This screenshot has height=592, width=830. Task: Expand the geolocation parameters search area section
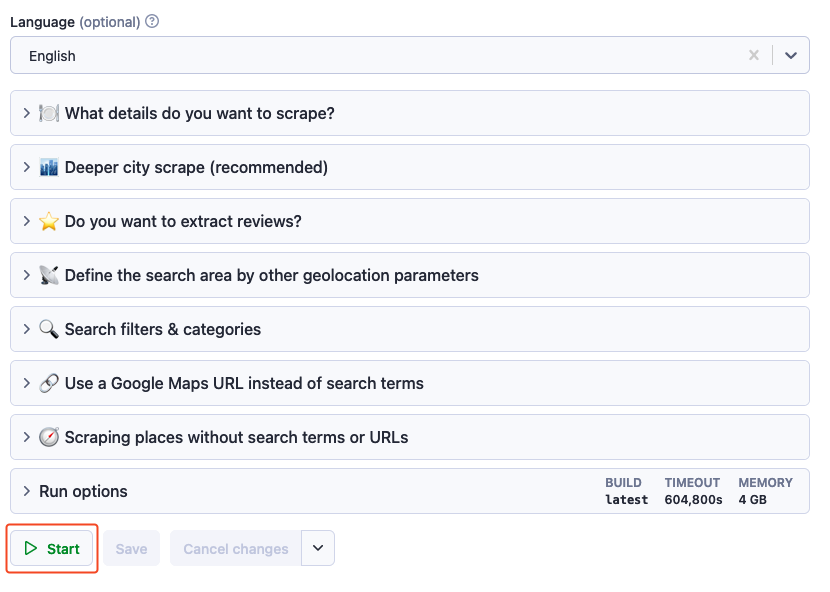pyautogui.click(x=271, y=275)
